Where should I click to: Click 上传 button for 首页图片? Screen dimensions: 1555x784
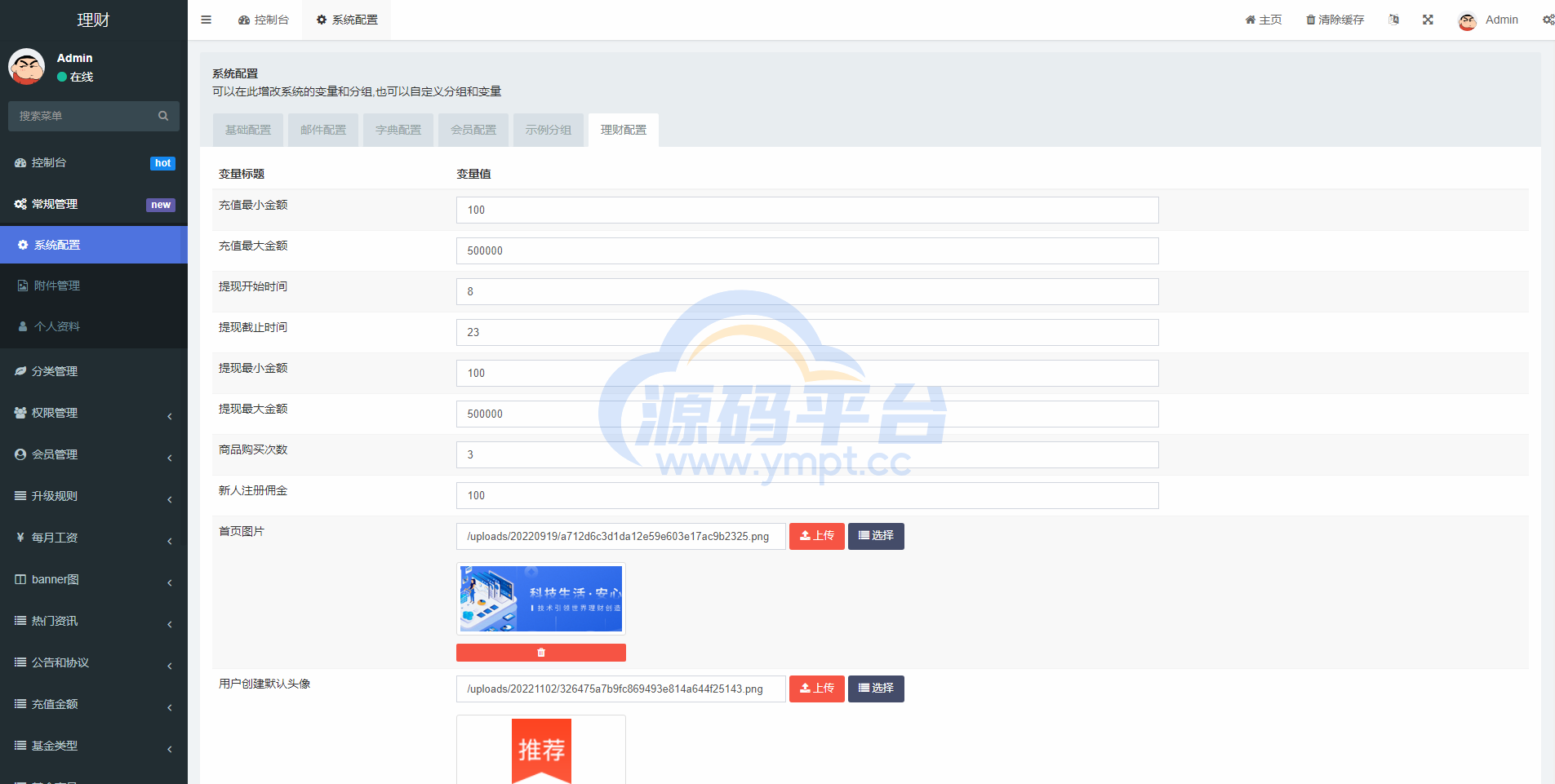point(817,536)
